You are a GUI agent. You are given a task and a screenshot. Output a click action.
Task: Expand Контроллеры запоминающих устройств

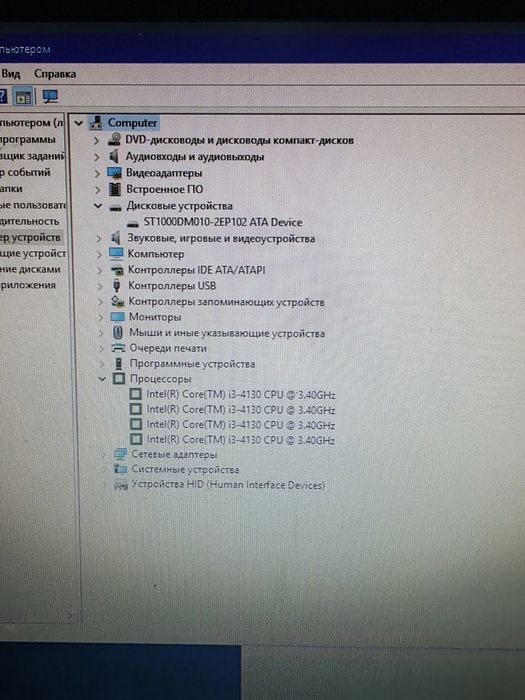click(x=101, y=302)
